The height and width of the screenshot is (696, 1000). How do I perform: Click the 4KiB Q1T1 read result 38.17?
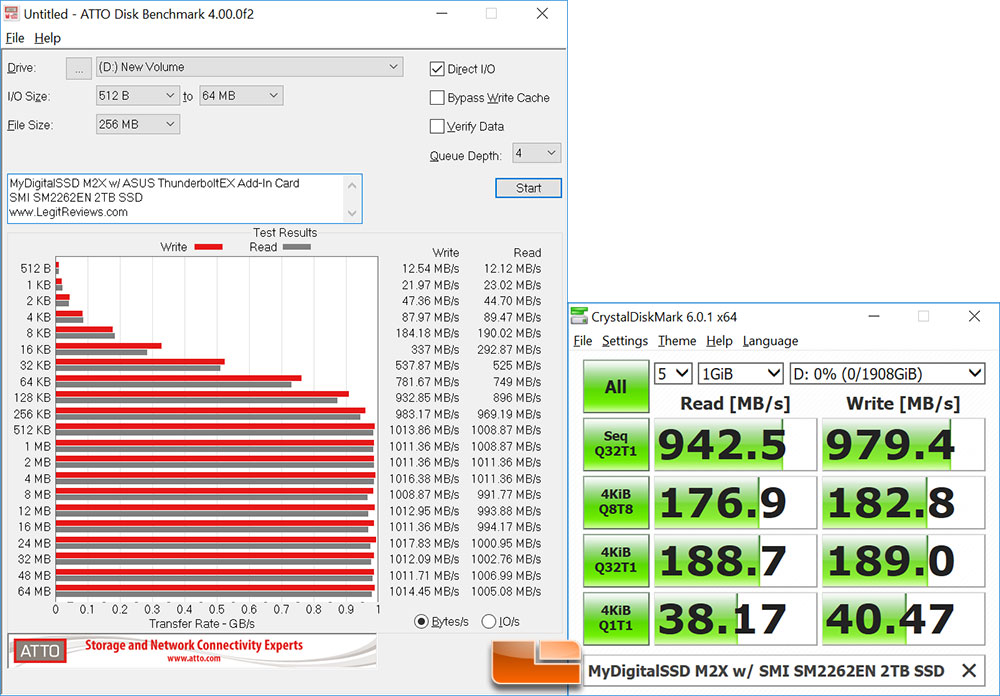point(735,619)
